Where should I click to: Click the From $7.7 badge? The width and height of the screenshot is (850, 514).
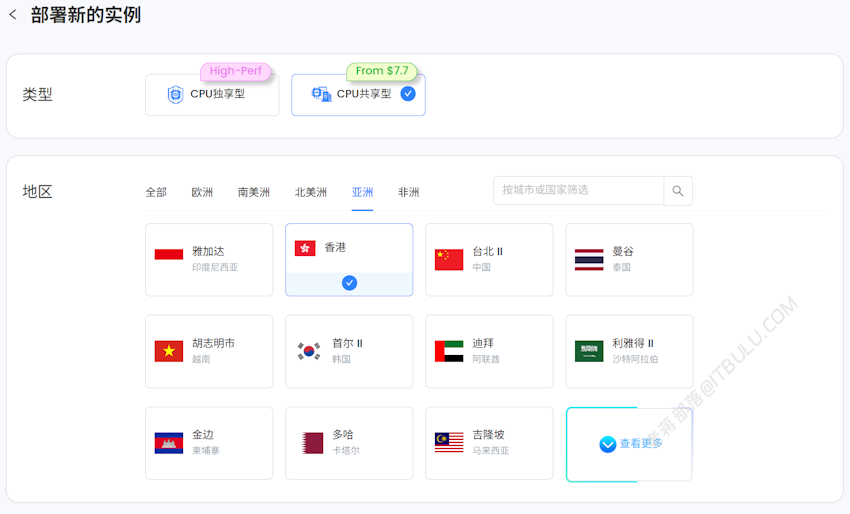coord(382,71)
